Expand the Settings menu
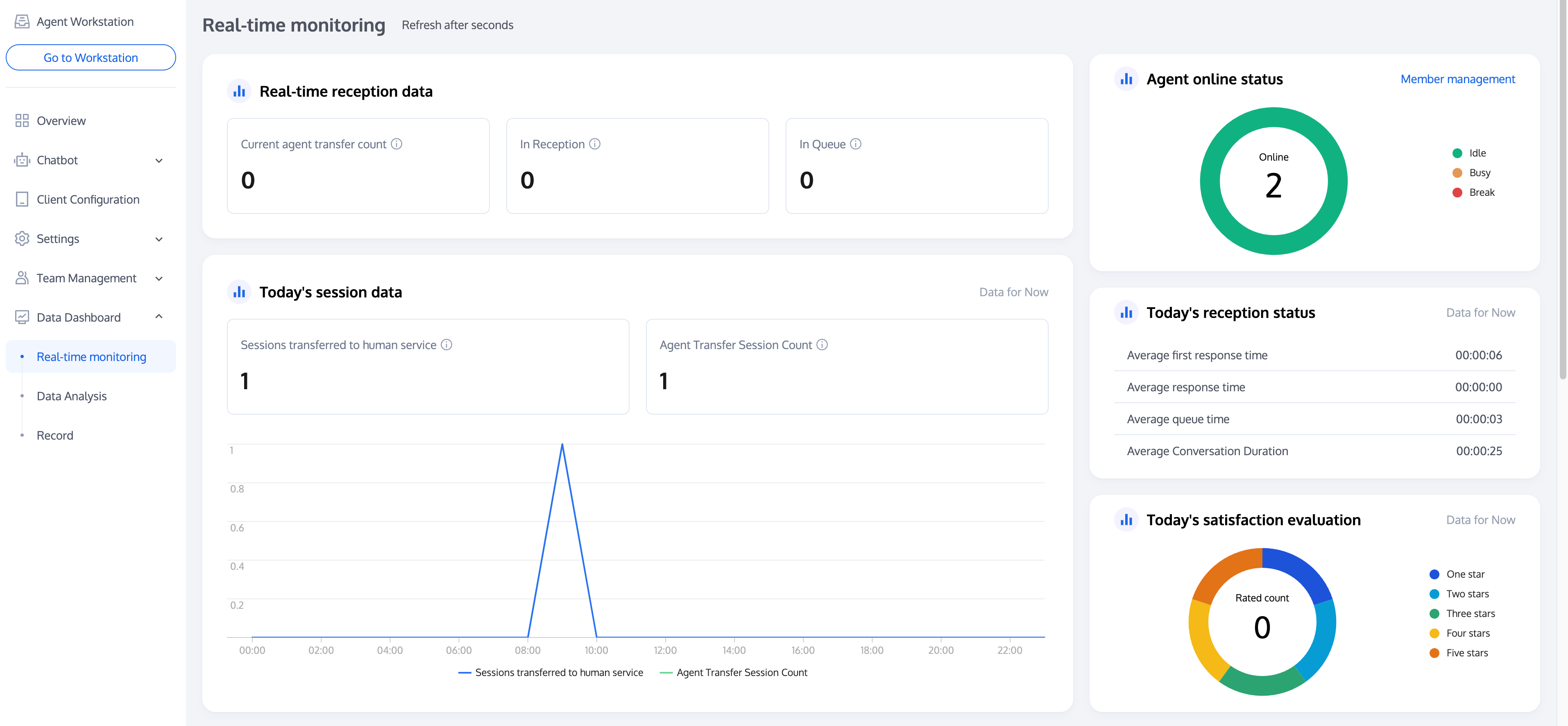 tap(159, 239)
